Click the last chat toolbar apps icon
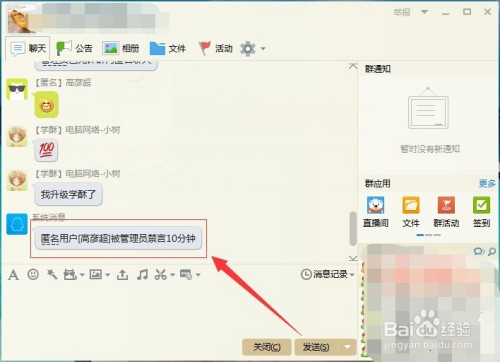Image resolution: width=500 pixels, height=362 pixels. [186, 275]
